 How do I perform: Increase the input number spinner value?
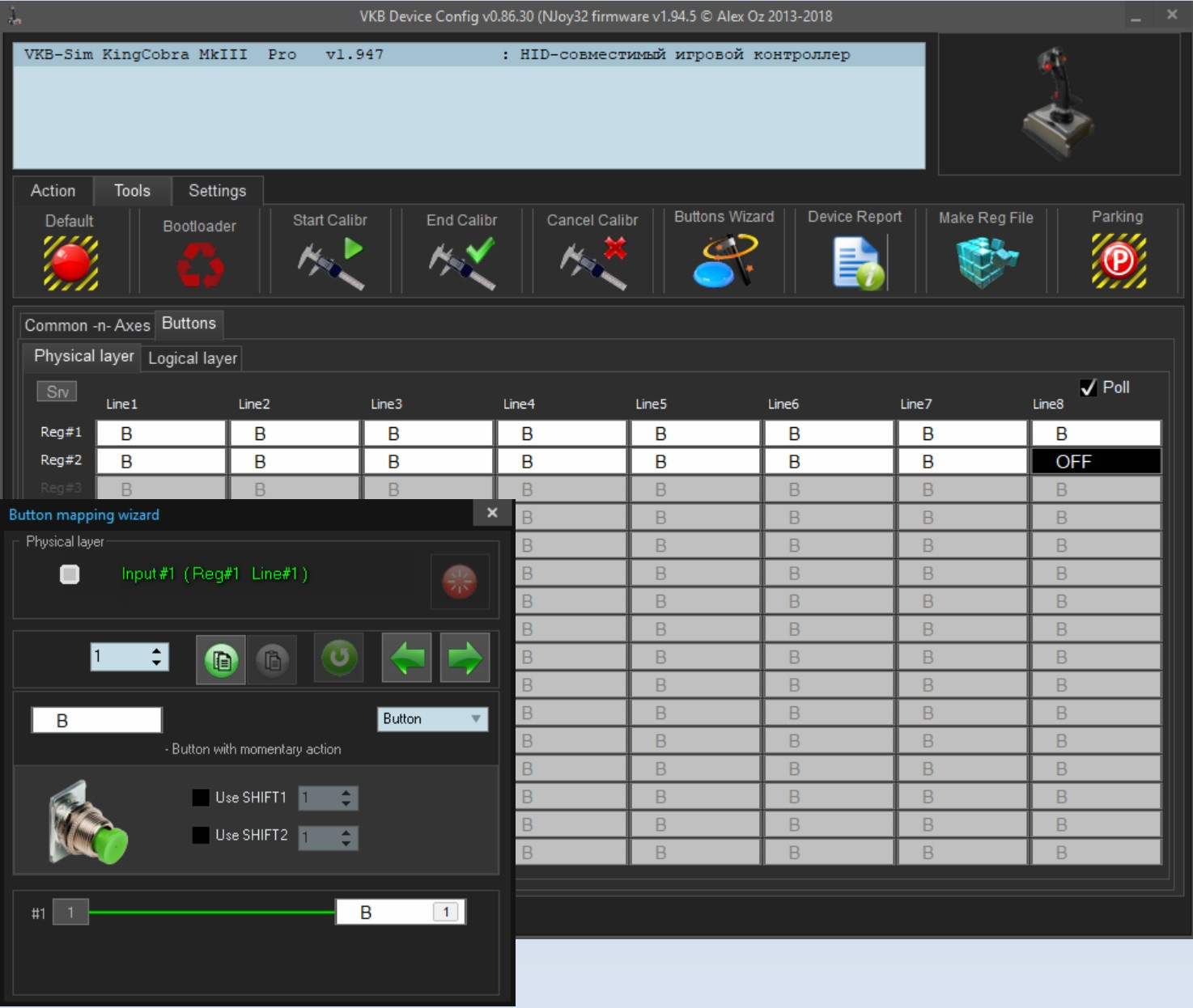click(156, 650)
